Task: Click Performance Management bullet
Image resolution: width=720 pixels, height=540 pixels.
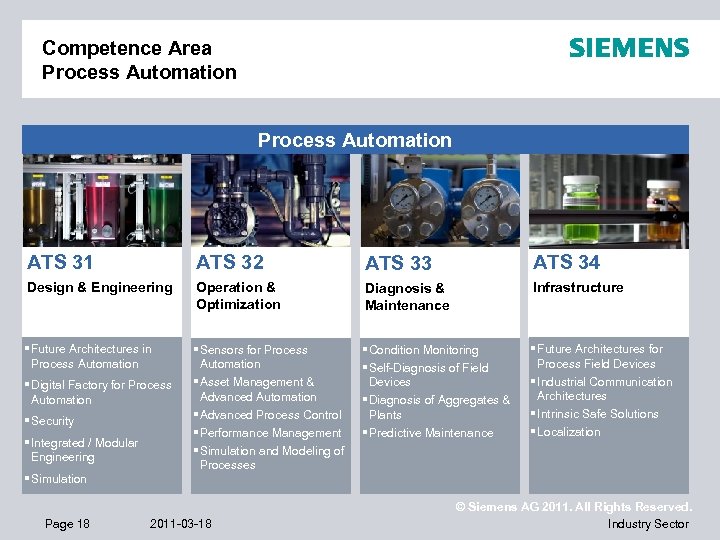Action: click(x=270, y=433)
